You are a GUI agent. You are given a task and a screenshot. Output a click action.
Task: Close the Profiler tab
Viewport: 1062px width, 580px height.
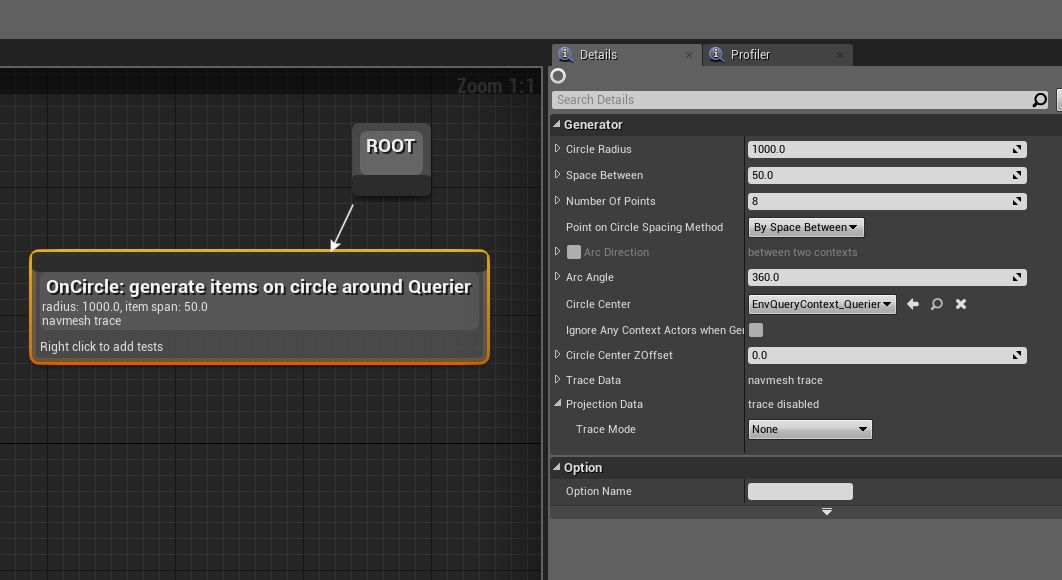click(840, 55)
